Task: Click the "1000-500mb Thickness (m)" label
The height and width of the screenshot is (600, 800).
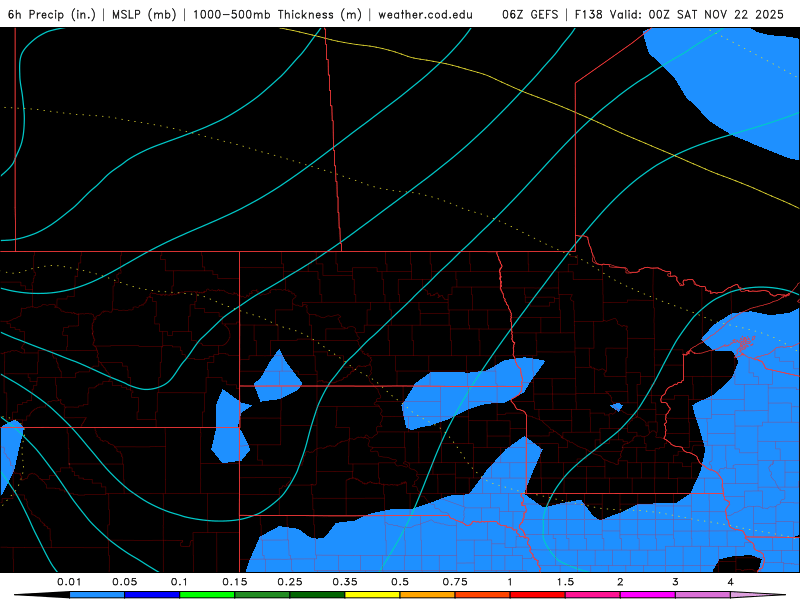Action: click(x=277, y=14)
